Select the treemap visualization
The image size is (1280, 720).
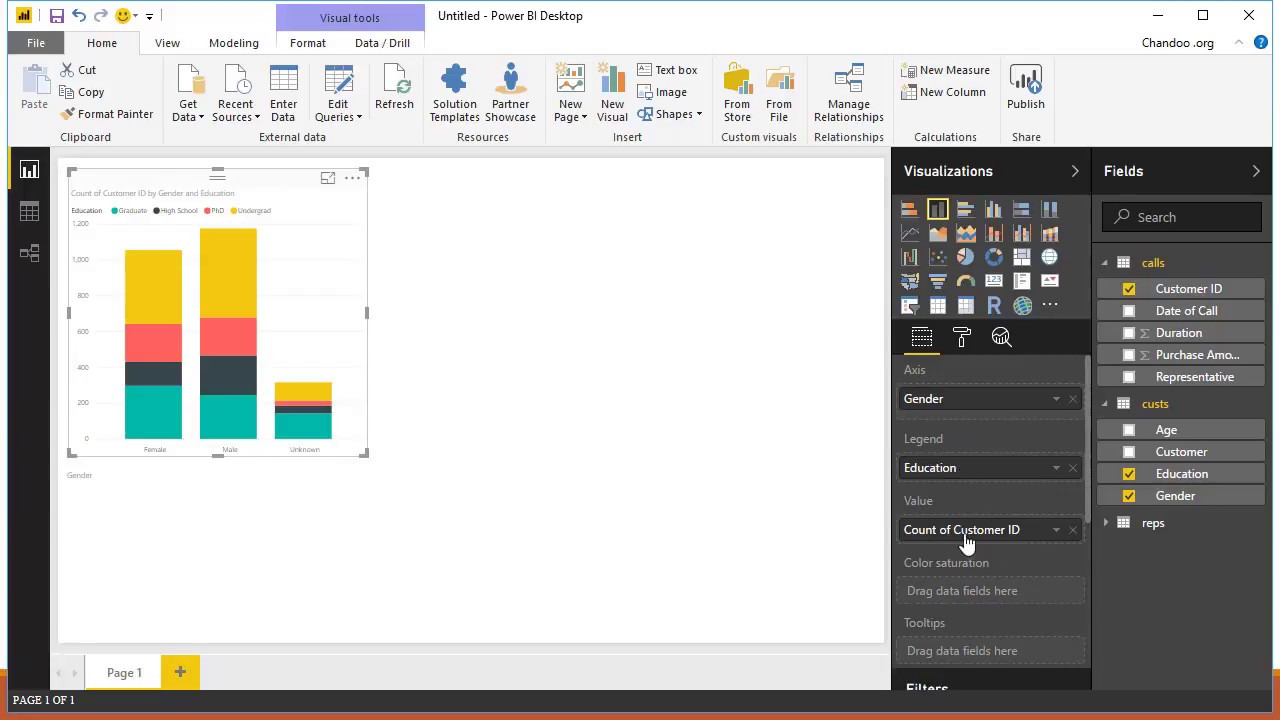(1021, 257)
